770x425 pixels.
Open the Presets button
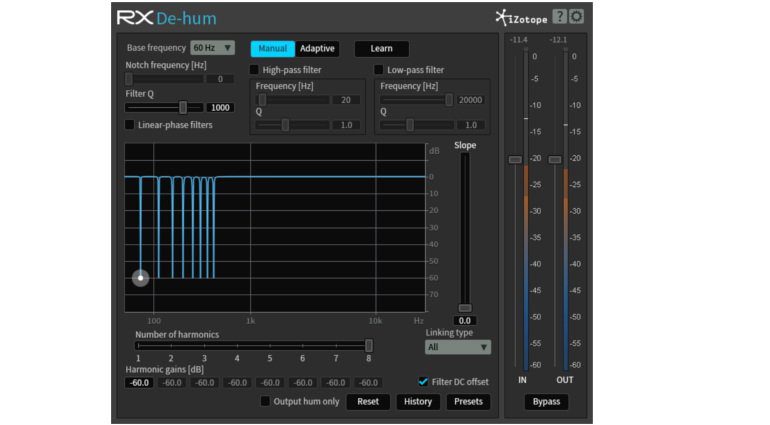pos(468,401)
